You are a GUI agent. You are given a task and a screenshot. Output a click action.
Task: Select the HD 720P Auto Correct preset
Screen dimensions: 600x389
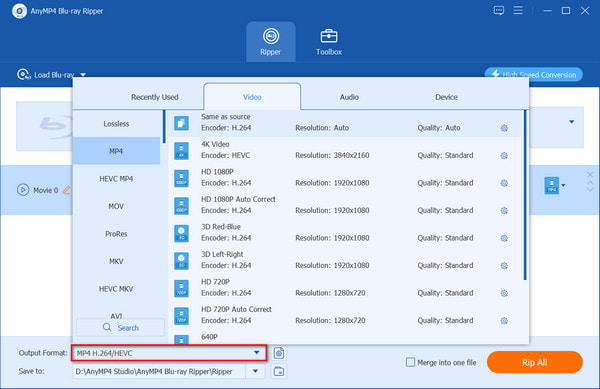tap(345, 316)
